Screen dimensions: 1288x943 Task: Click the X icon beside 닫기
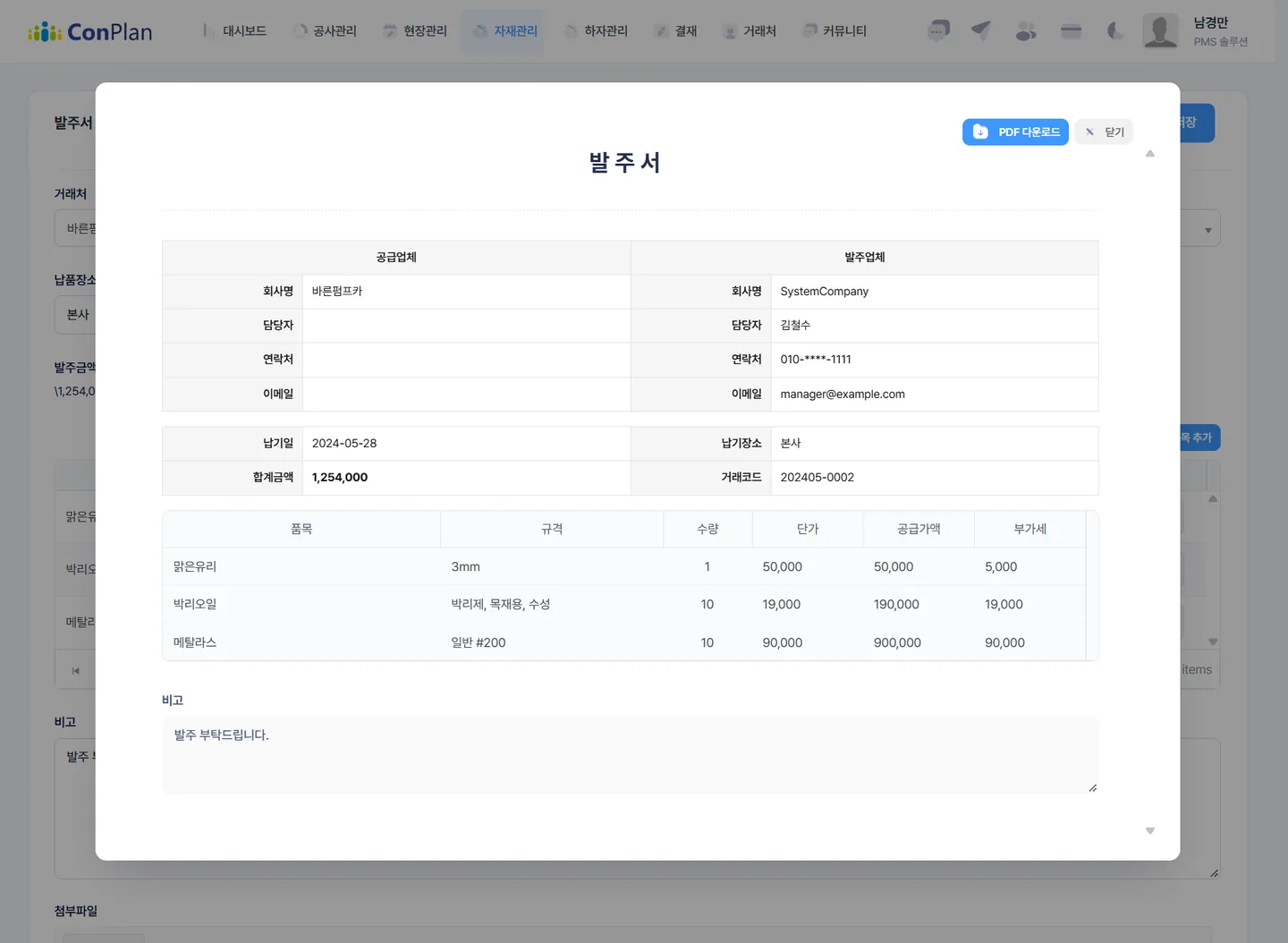pyautogui.click(x=1089, y=132)
